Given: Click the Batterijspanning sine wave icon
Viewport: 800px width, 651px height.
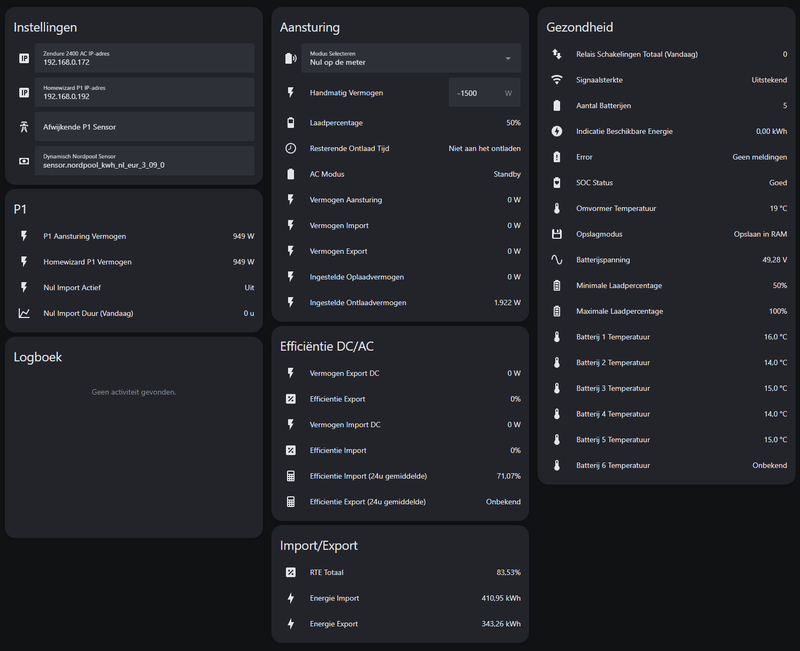Looking at the screenshot, I should (x=557, y=260).
